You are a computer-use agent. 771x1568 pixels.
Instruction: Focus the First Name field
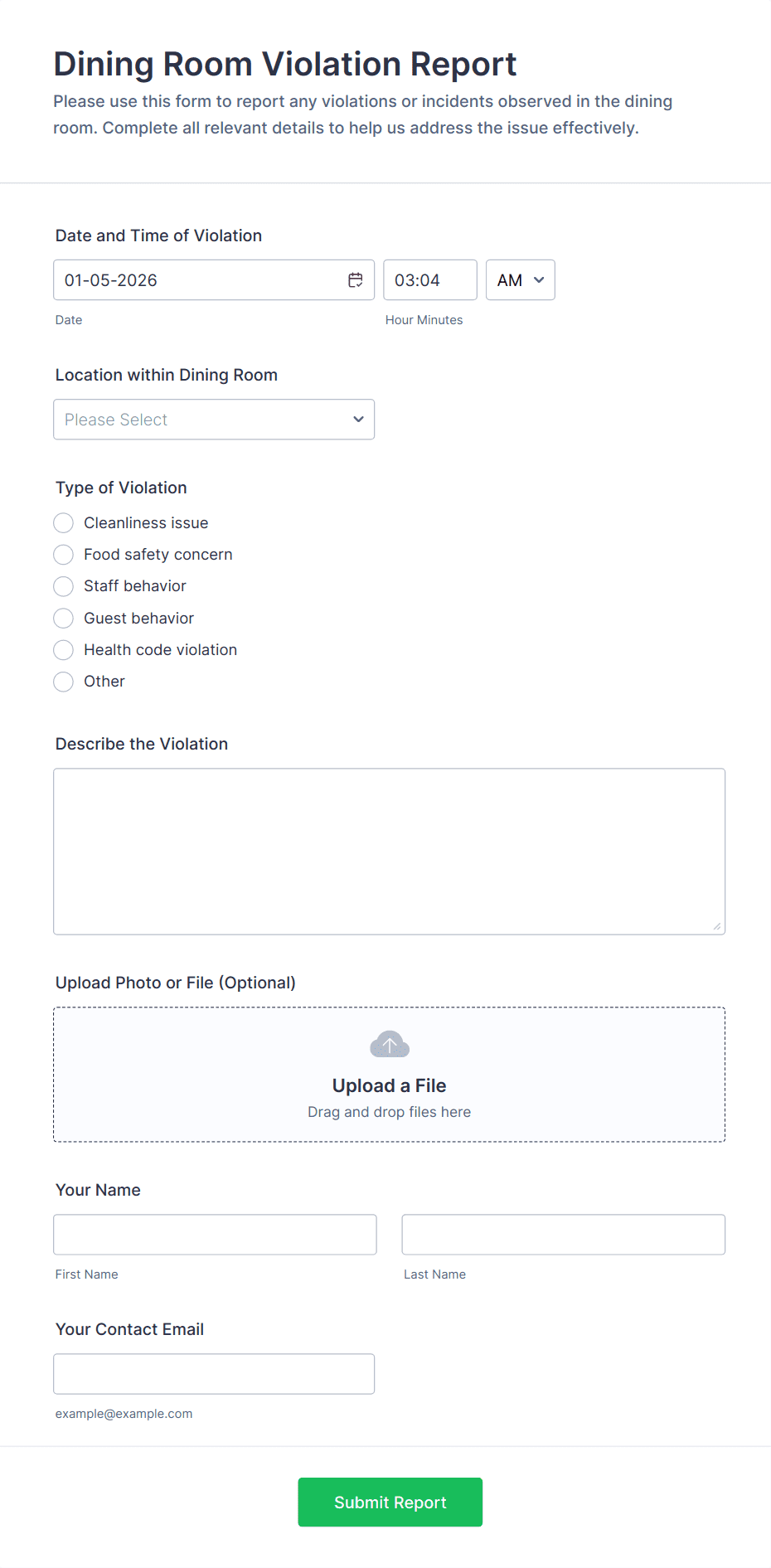tap(215, 1235)
